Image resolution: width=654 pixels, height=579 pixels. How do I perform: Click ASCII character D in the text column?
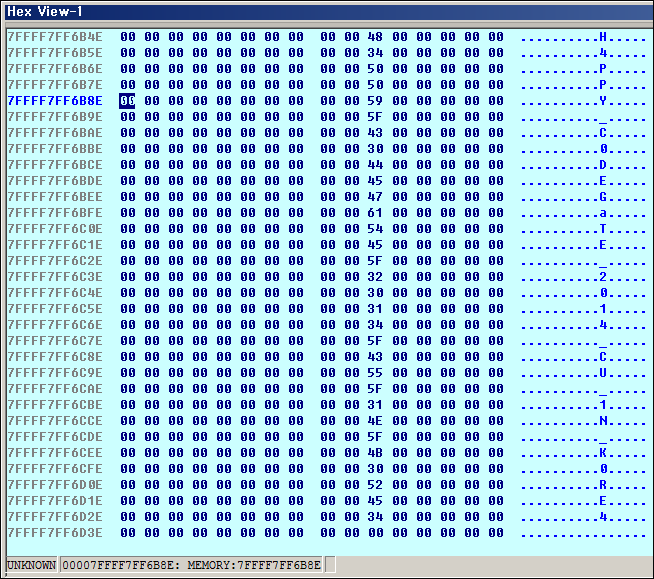pos(603,165)
